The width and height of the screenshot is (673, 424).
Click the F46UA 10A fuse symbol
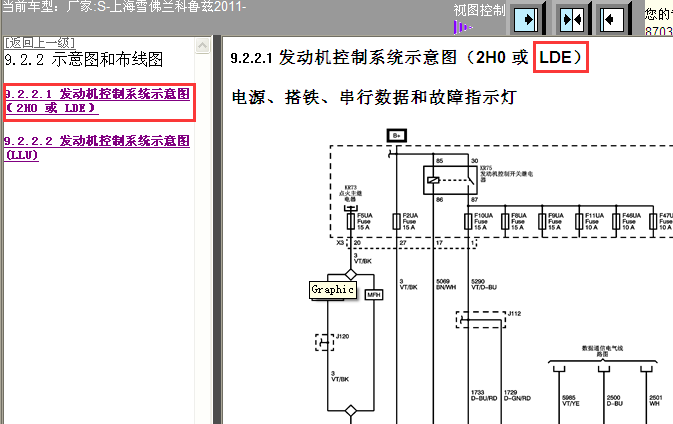pyautogui.click(x=616, y=221)
